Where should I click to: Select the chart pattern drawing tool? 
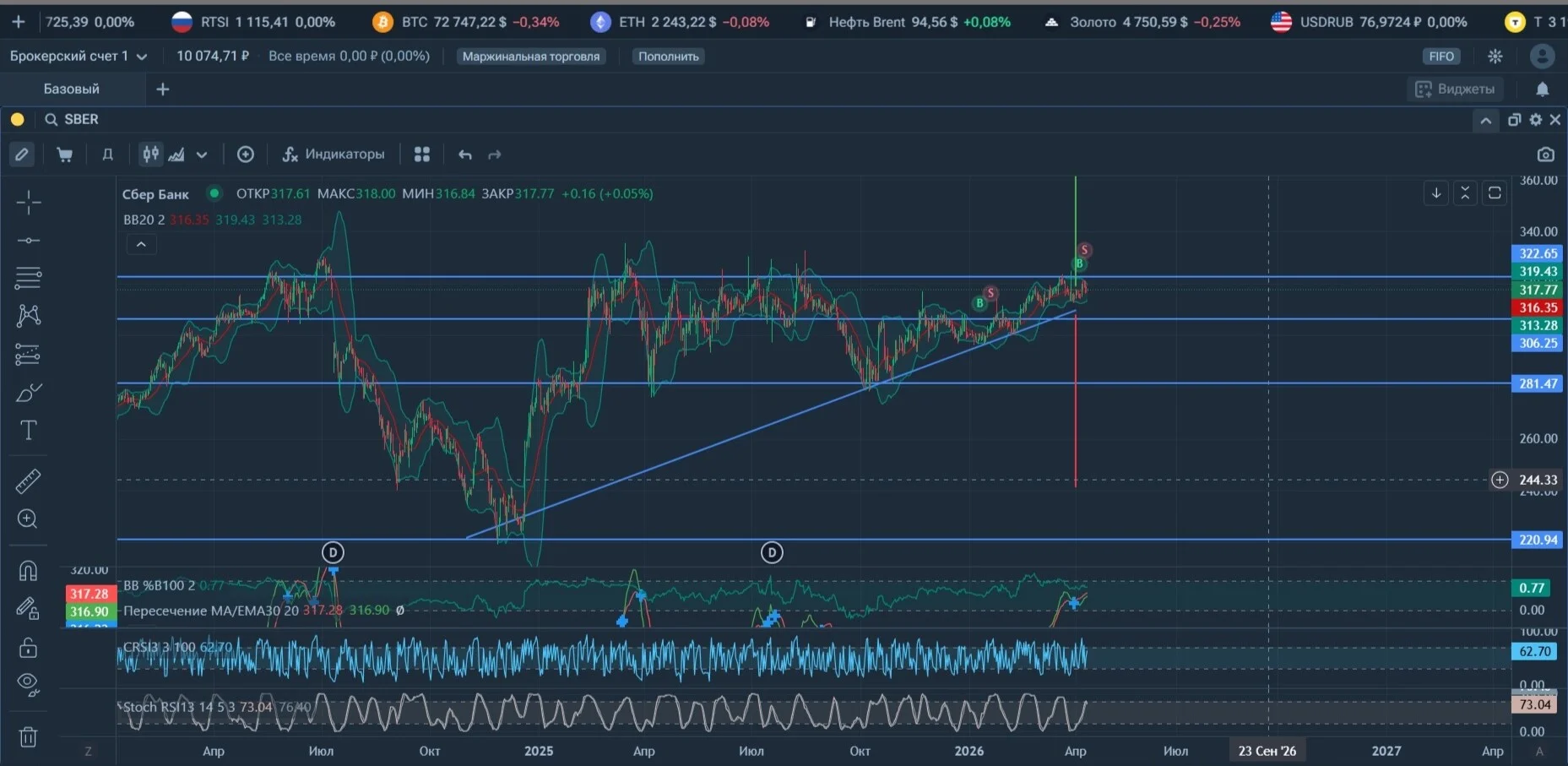28,316
